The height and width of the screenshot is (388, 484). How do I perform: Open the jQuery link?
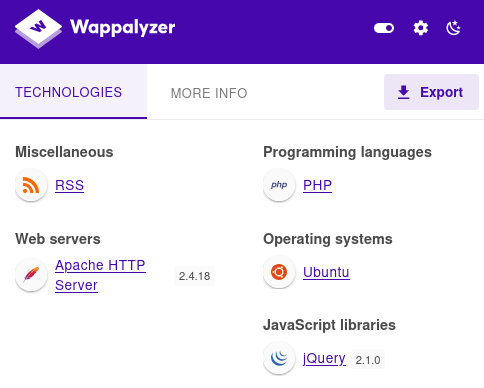point(324,359)
